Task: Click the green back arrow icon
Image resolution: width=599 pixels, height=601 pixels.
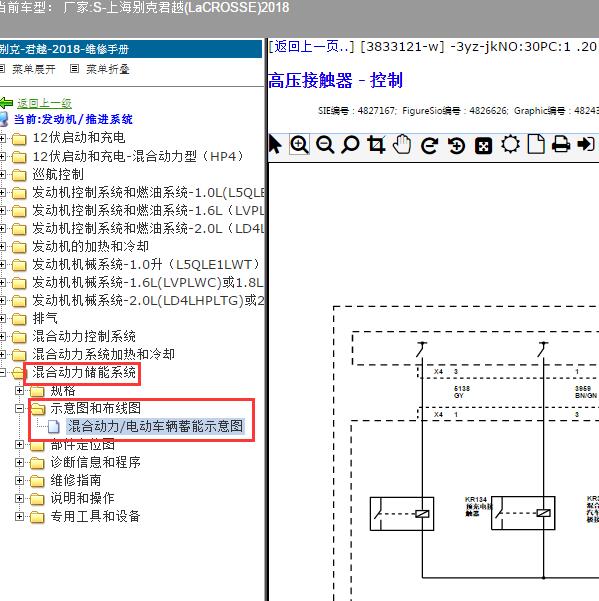Action: pos(7,103)
